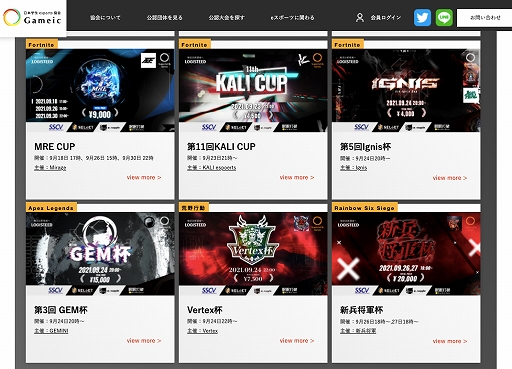This screenshot has height=369, width=512.
Task: Open the eスポーツに関わる menu item
Action: pos(292,18)
